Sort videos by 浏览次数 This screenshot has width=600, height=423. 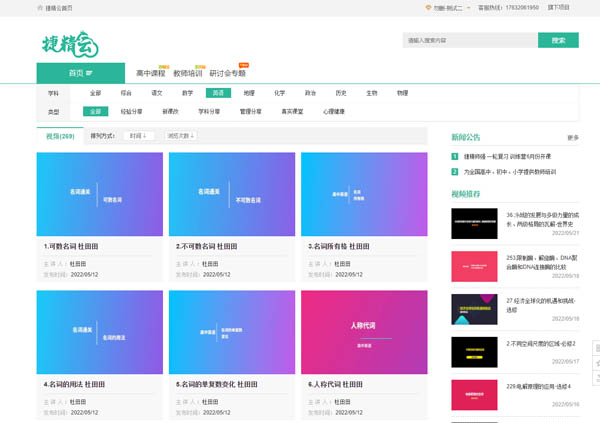[x=180, y=135]
